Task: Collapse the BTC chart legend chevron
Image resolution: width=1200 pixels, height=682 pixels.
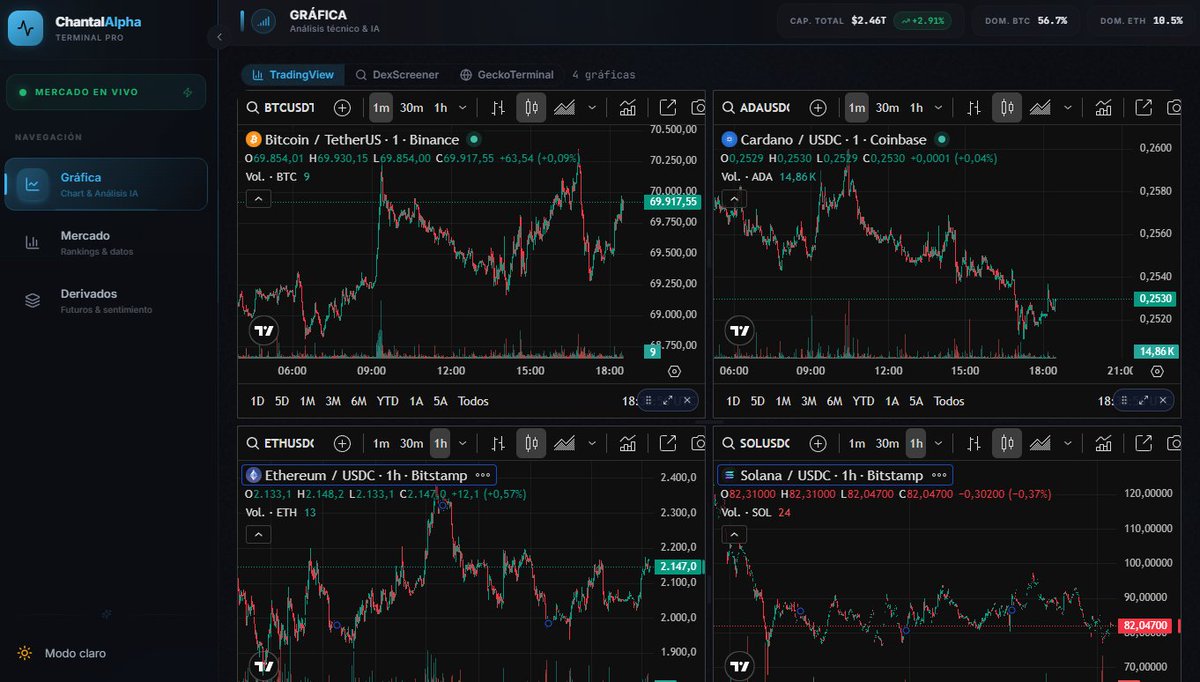Action: [x=258, y=199]
